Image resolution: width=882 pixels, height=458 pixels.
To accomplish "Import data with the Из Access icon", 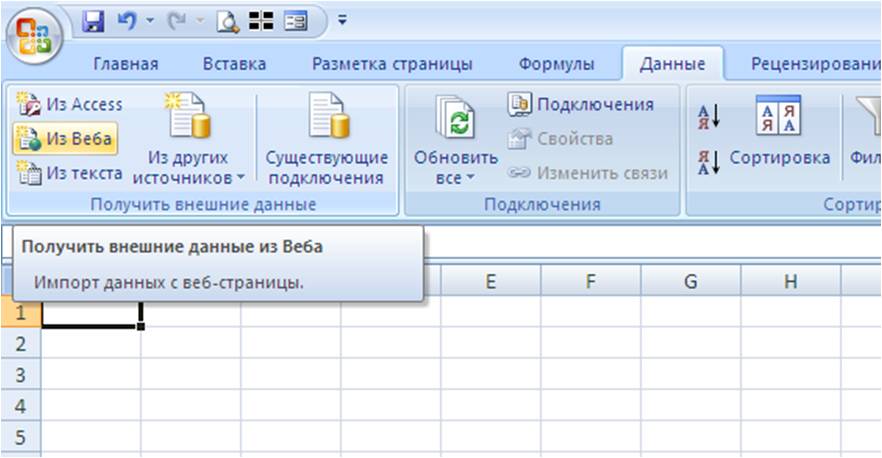I will 69,104.
